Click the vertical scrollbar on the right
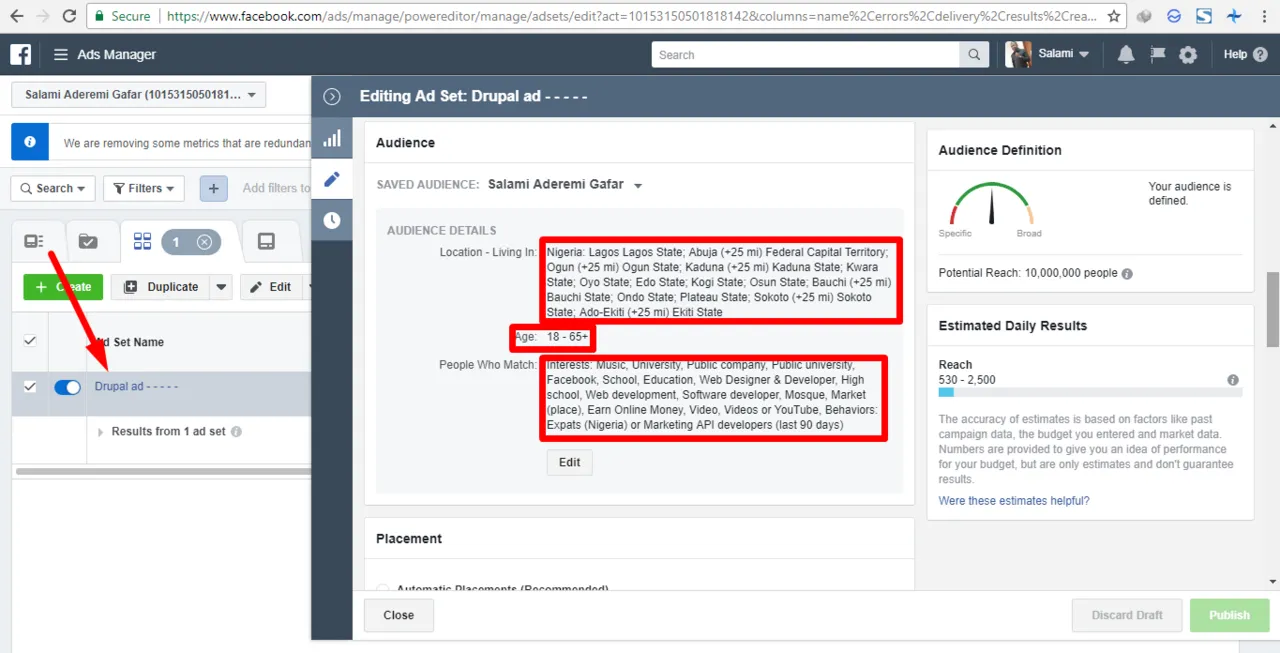 click(x=1272, y=308)
